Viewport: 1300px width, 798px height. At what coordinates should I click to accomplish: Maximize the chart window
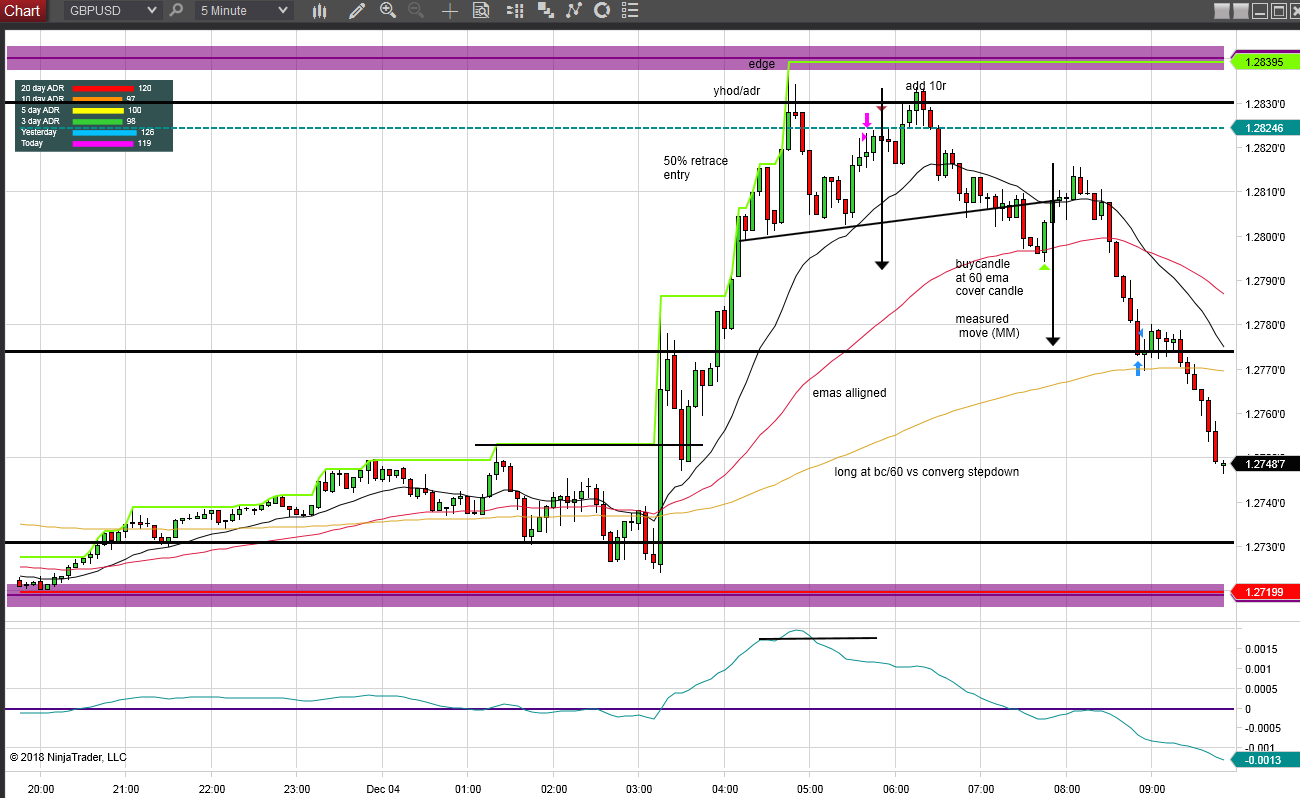pyautogui.click(x=1278, y=11)
